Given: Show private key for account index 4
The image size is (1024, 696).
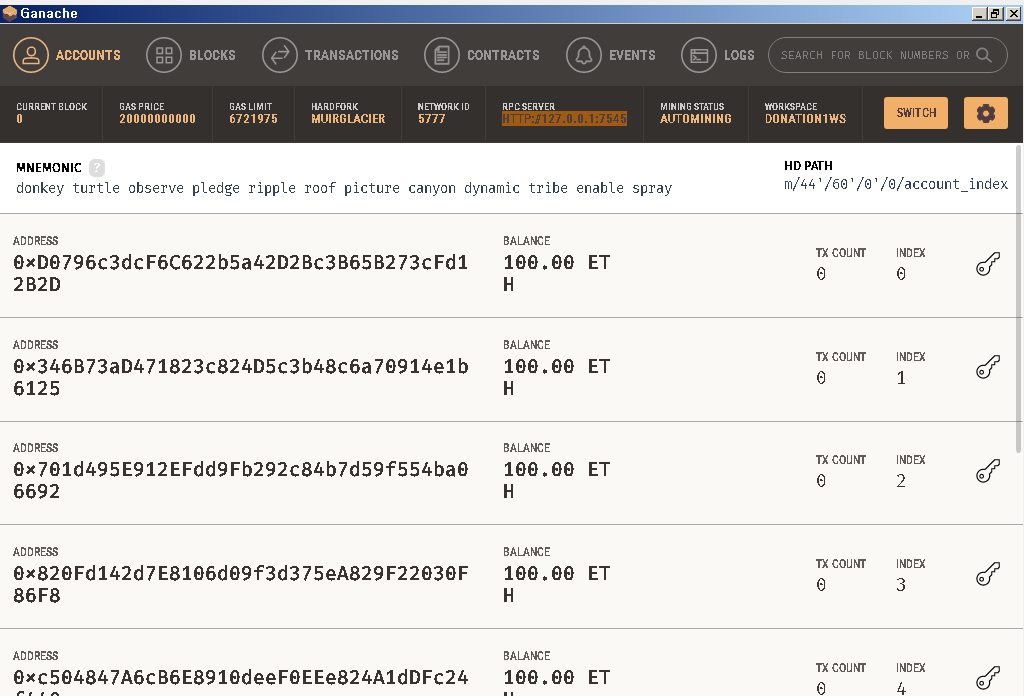Looking at the screenshot, I should click(988, 678).
